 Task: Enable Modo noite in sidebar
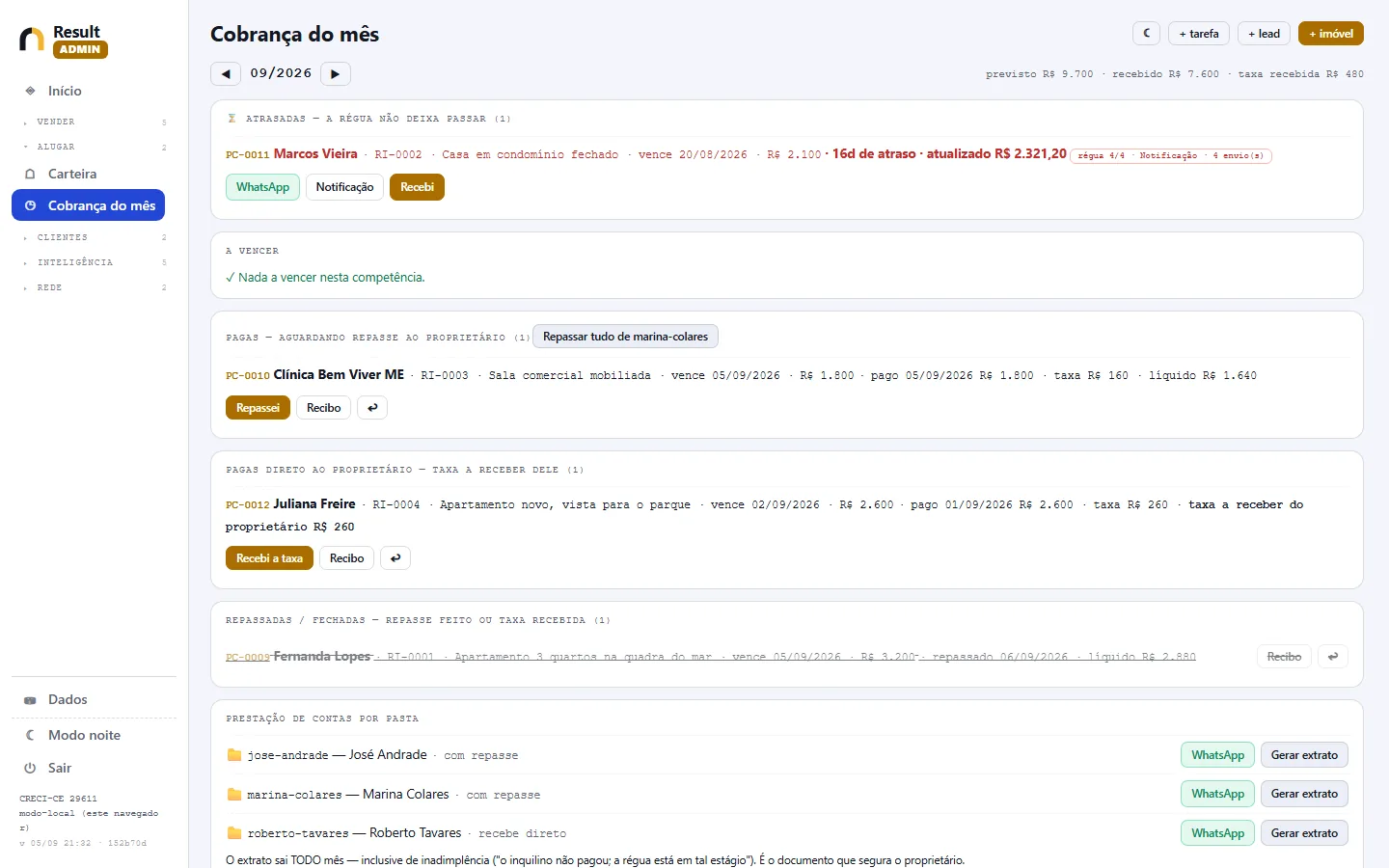click(94, 735)
